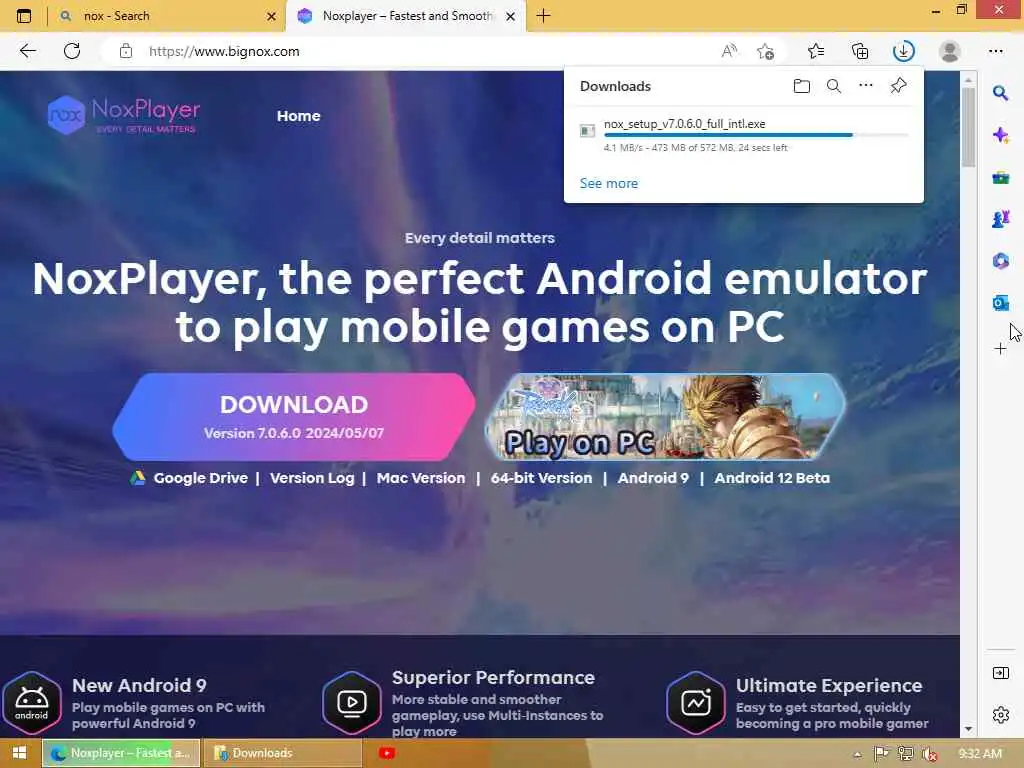The width and height of the screenshot is (1024, 768).
Task: Search downloads magnifier icon
Action: pyautogui.click(x=834, y=86)
